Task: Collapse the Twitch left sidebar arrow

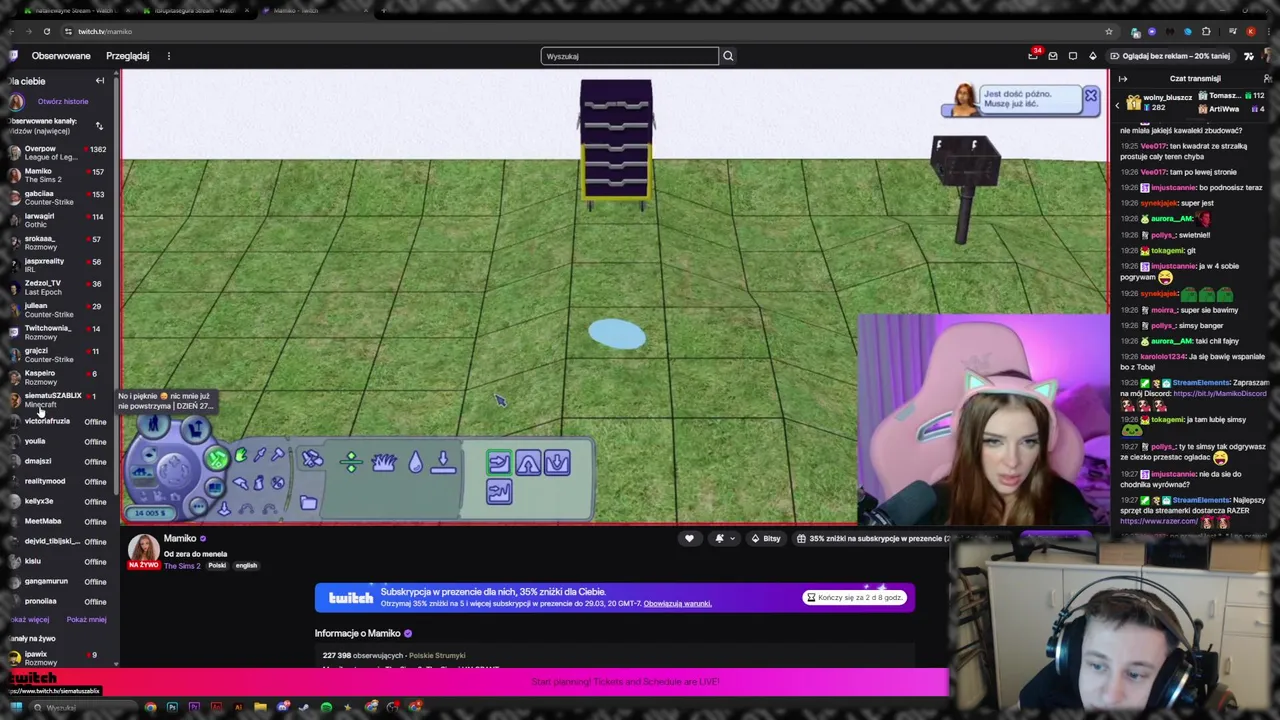Action: pos(100,81)
